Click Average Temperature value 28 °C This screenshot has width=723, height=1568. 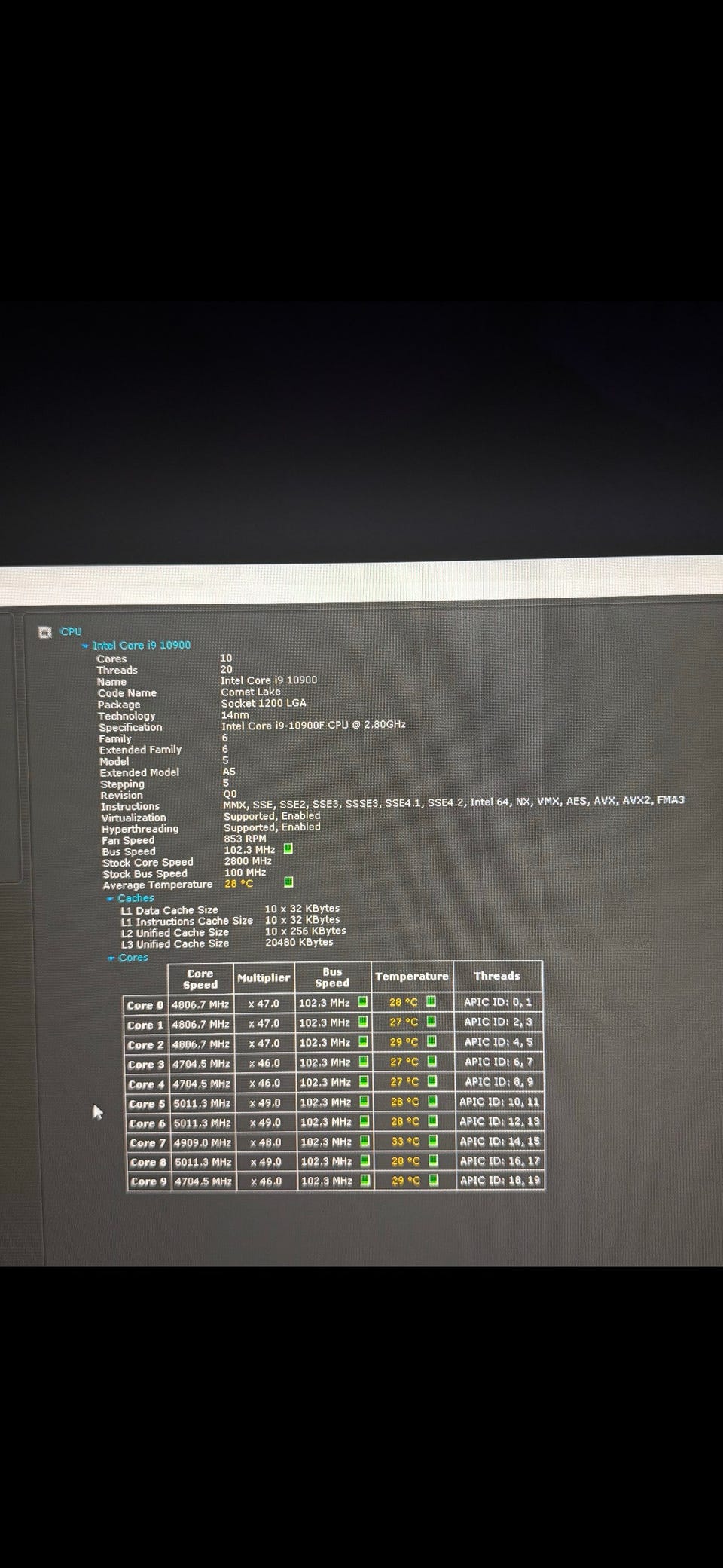[239, 884]
